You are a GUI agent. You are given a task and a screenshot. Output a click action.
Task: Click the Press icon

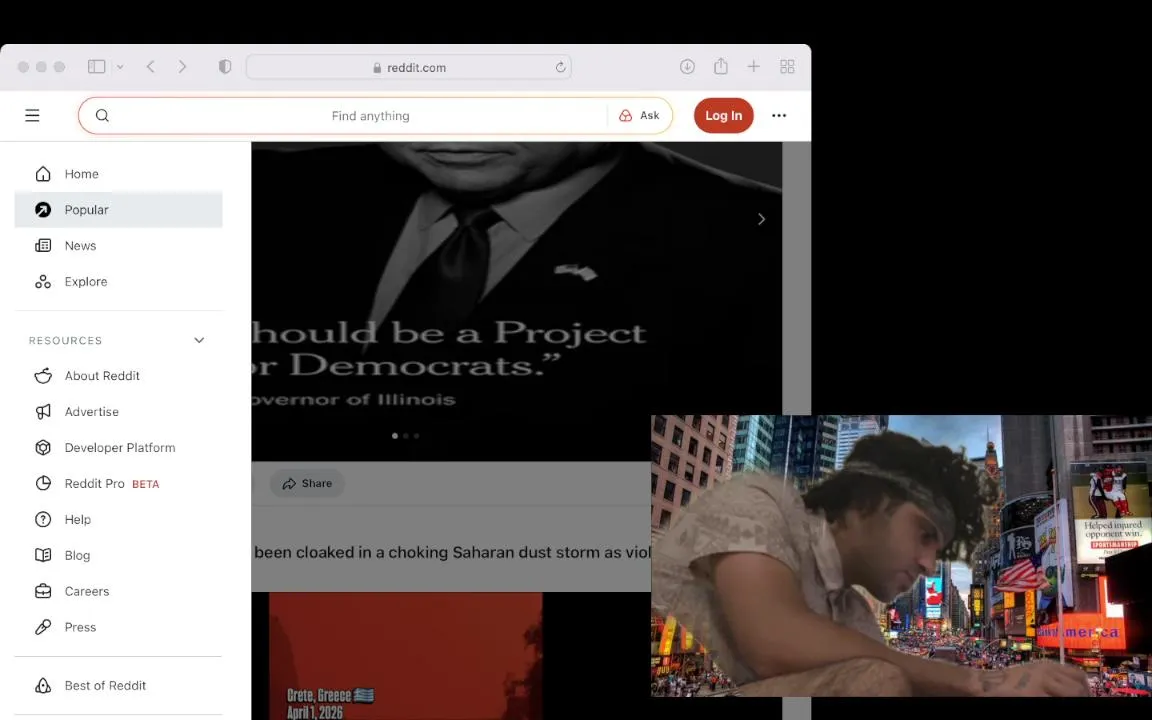pyautogui.click(x=43, y=628)
